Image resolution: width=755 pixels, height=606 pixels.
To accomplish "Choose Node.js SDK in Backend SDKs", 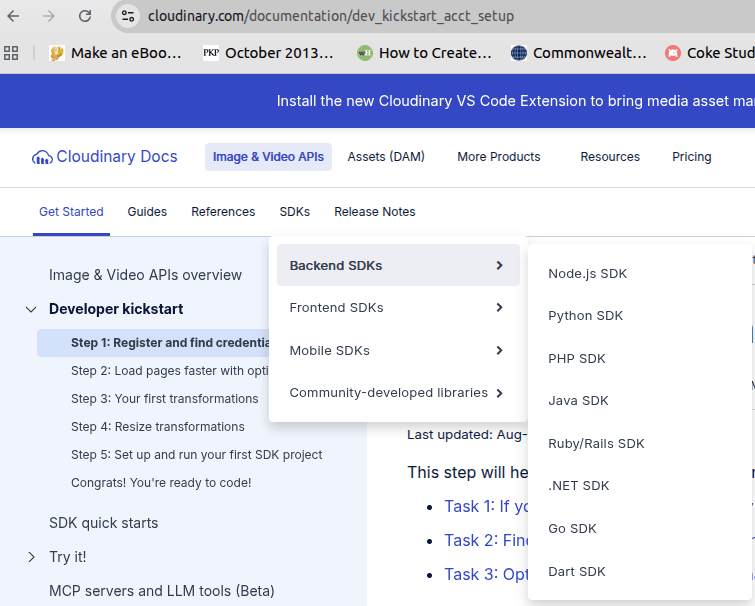I will pyautogui.click(x=587, y=273).
